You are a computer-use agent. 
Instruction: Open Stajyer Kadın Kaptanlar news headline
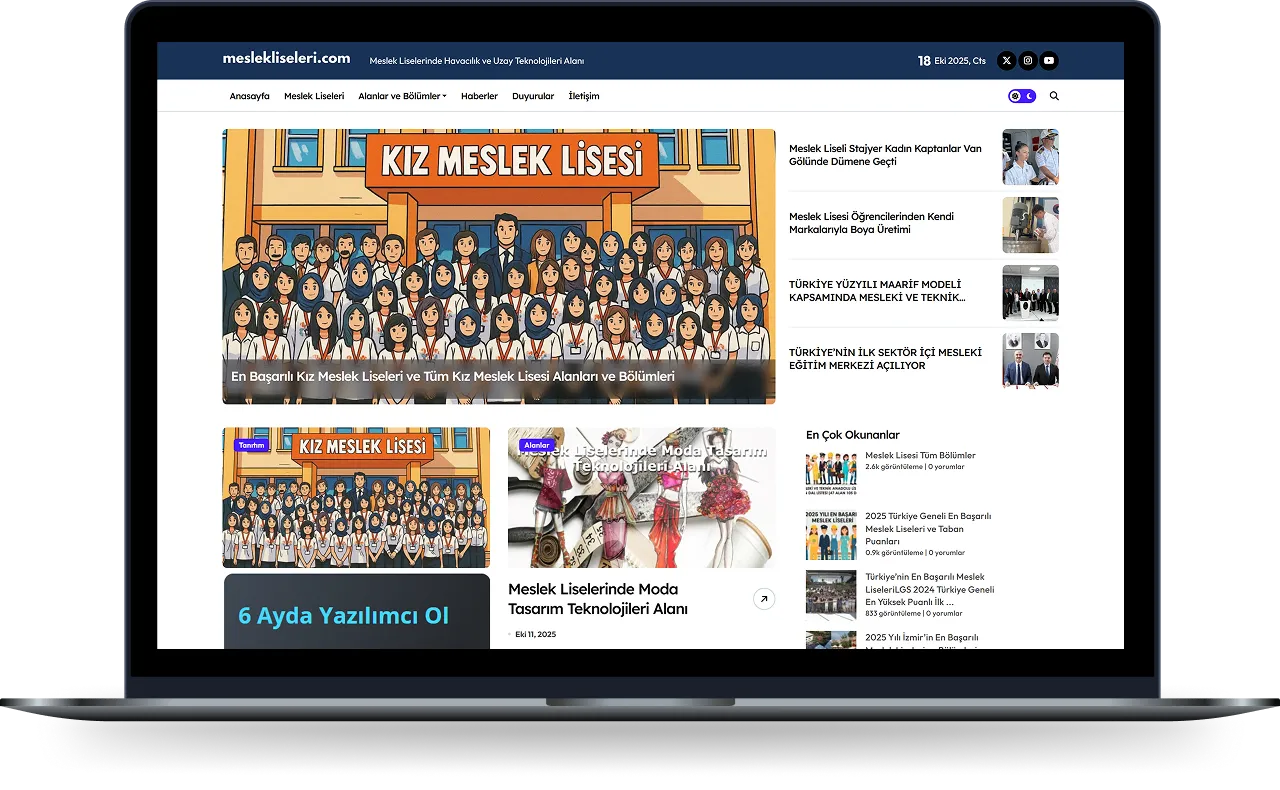pos(885,155)
